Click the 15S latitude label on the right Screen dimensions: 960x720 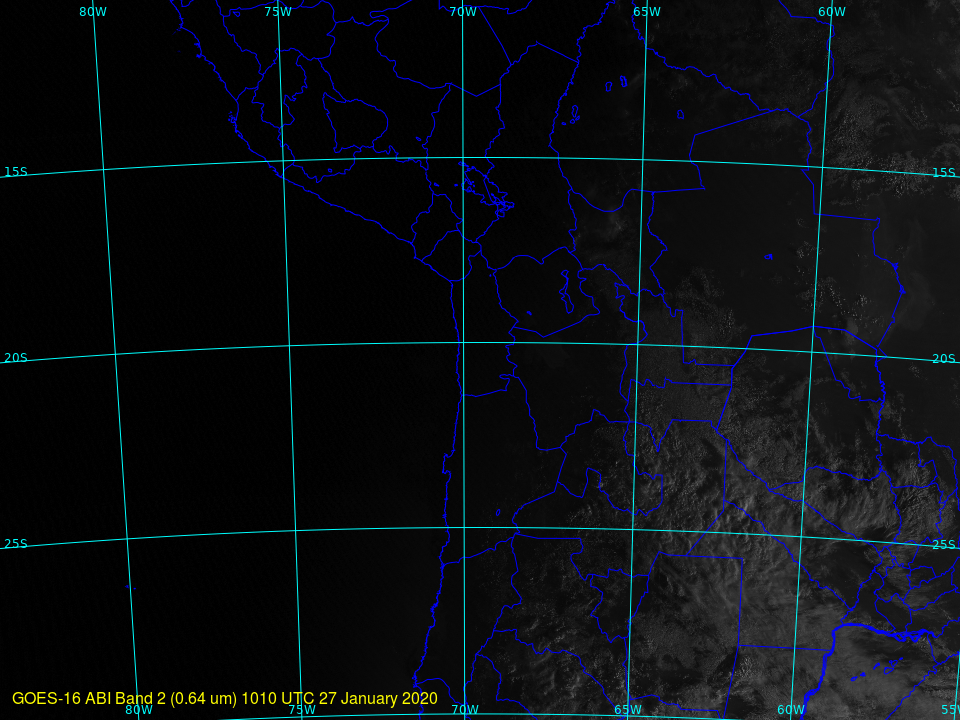click(x=943, y=173)
